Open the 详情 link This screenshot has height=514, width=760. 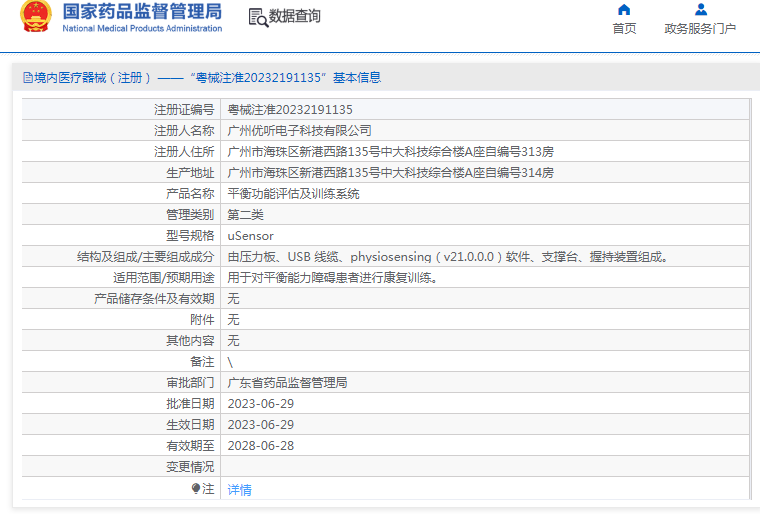(239, 490)
